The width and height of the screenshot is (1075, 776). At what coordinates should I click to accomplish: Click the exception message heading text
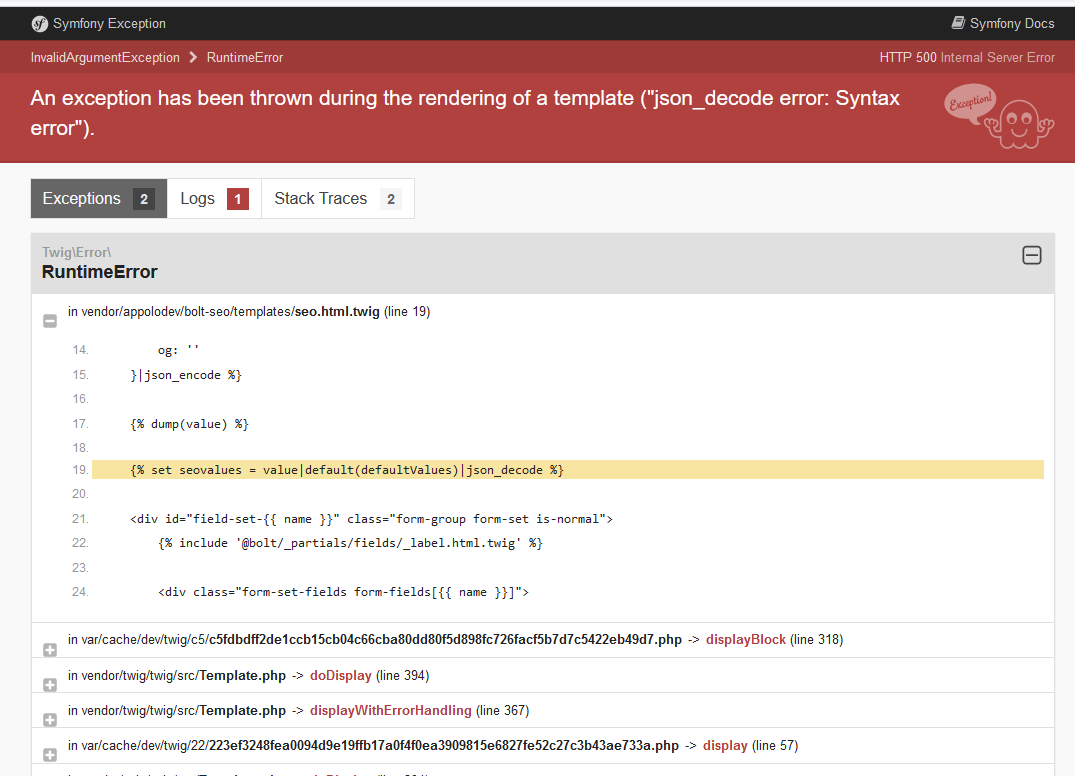pyautogui.click(x=465, y=113)
